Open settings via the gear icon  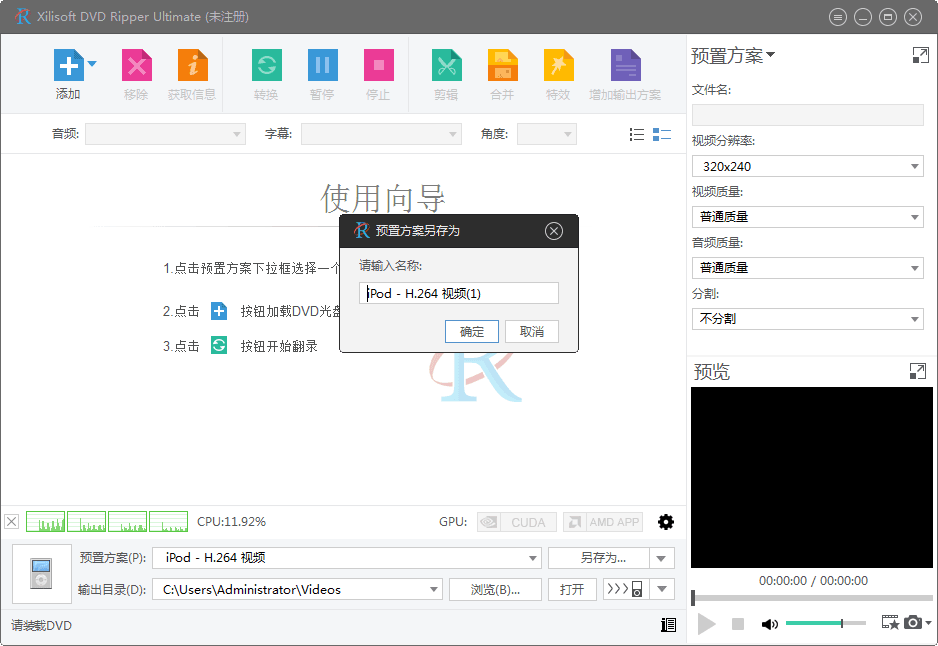coord(666,522)
